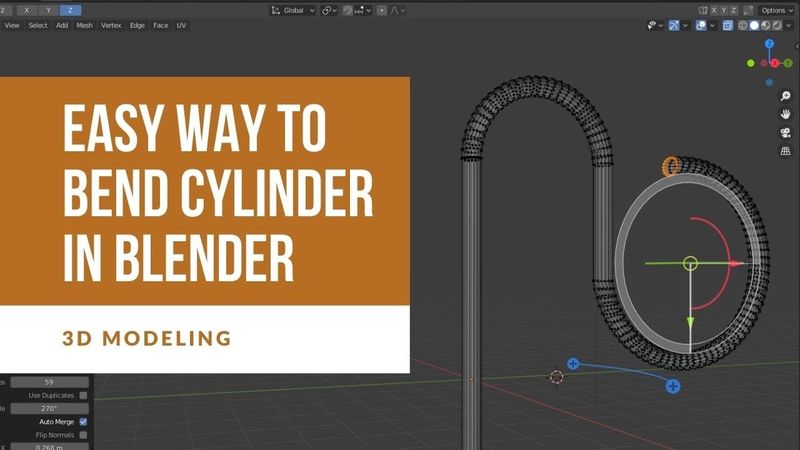
Task: Click the steps field showing 59
Action: [49, 382]
